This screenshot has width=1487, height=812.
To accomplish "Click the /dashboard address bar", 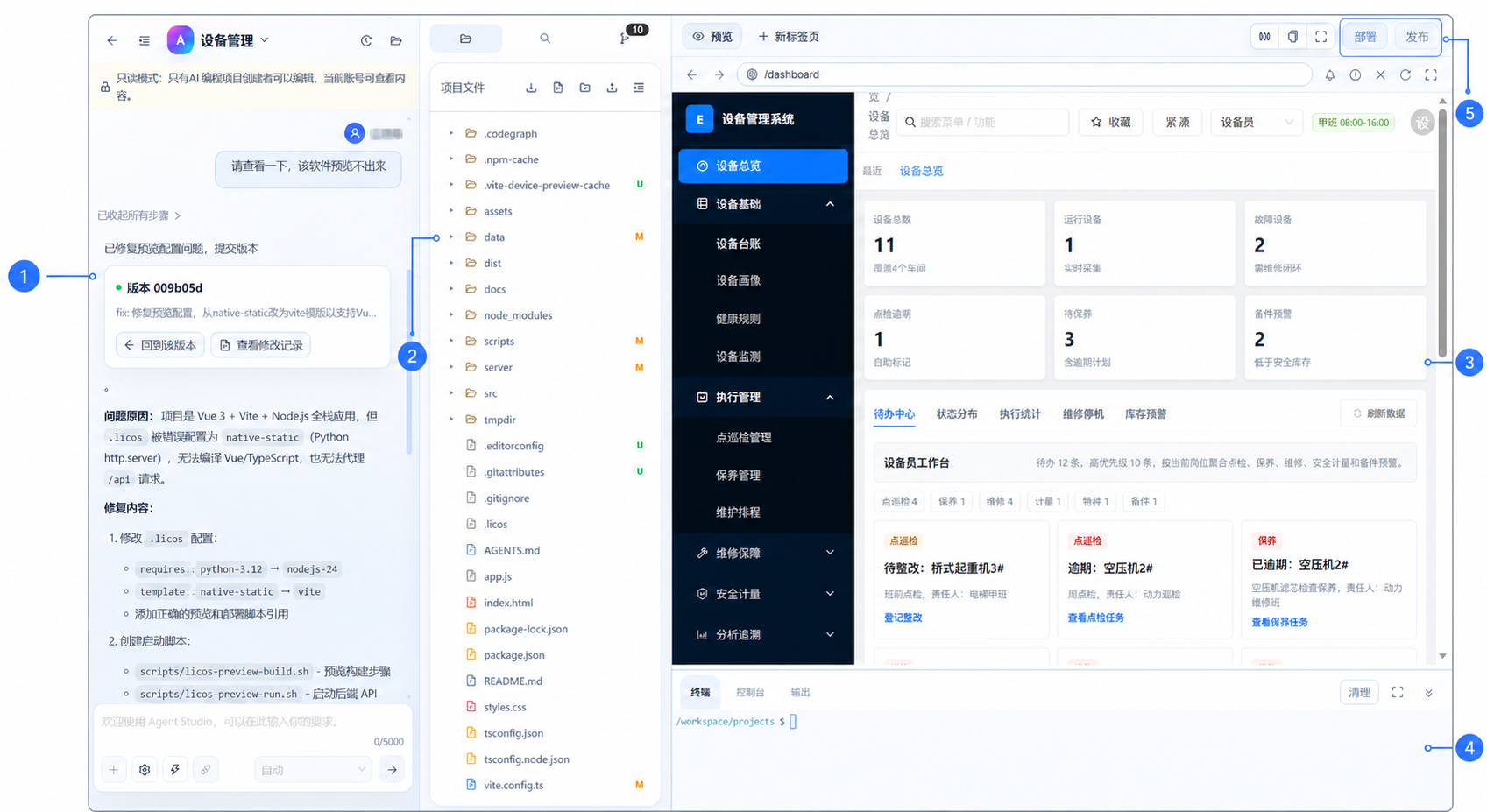I will (1024, 75).
